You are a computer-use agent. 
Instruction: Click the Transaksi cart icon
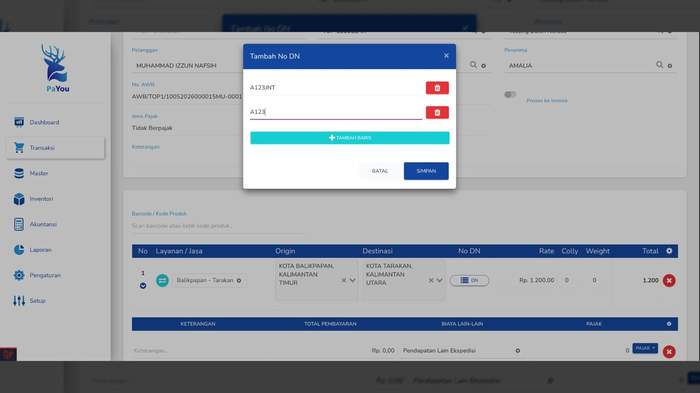[x=19, y=147]
